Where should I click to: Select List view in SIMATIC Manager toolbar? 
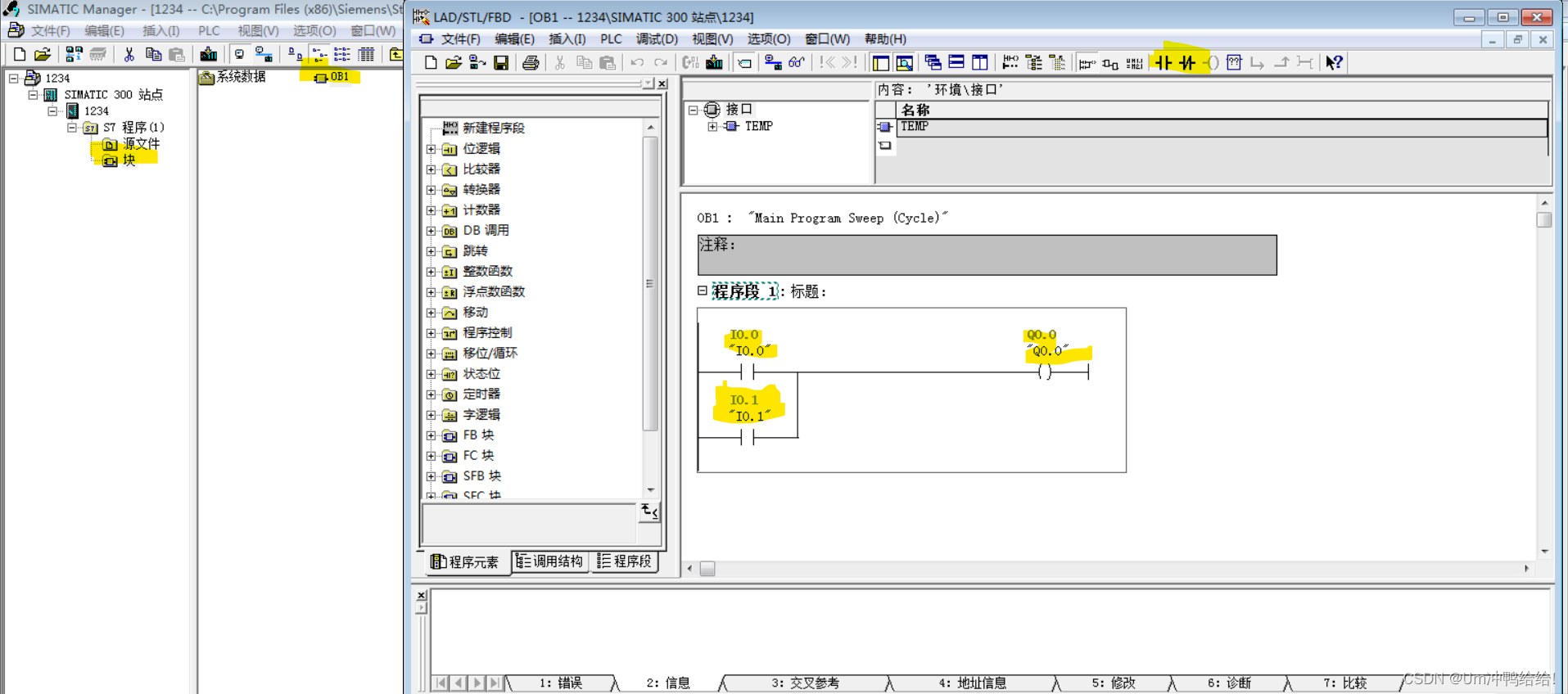point(342,55)
